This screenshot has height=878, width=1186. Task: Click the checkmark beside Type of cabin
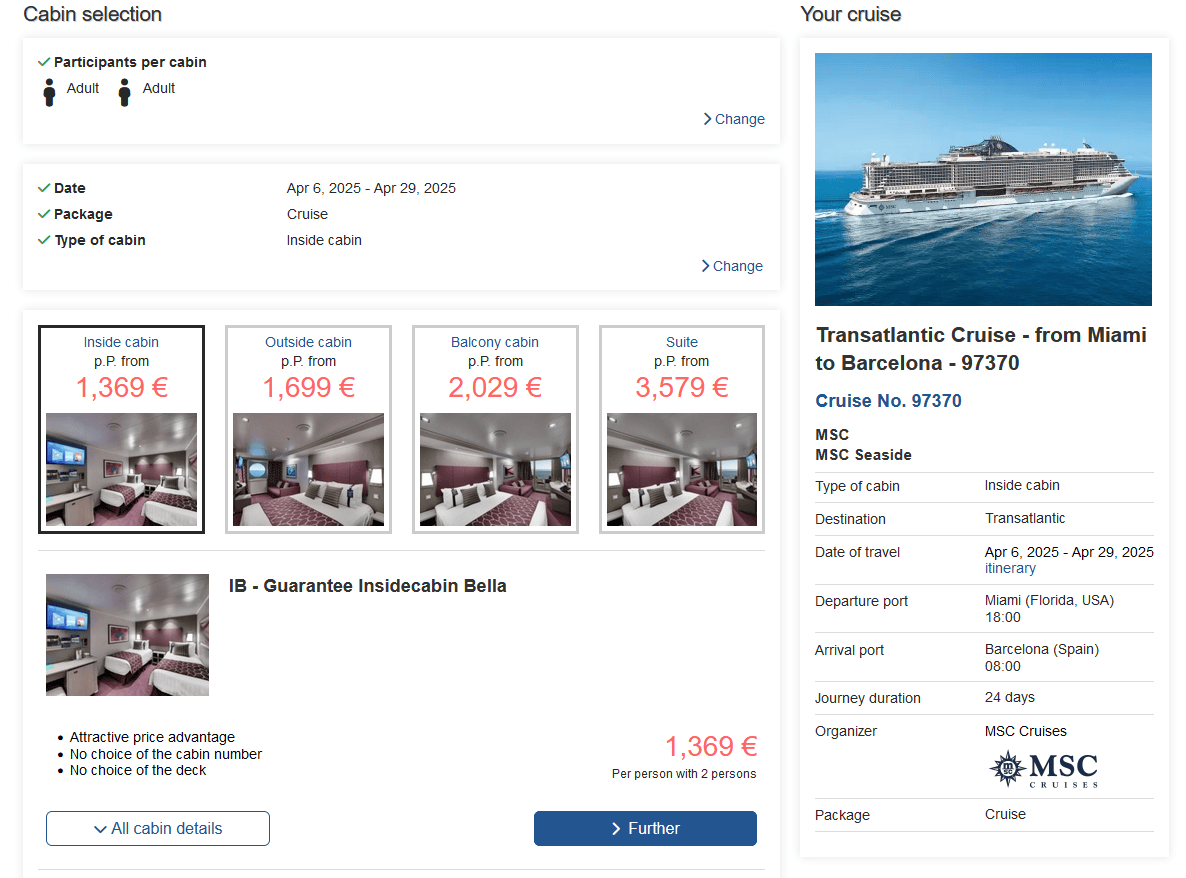pos(44,240)
